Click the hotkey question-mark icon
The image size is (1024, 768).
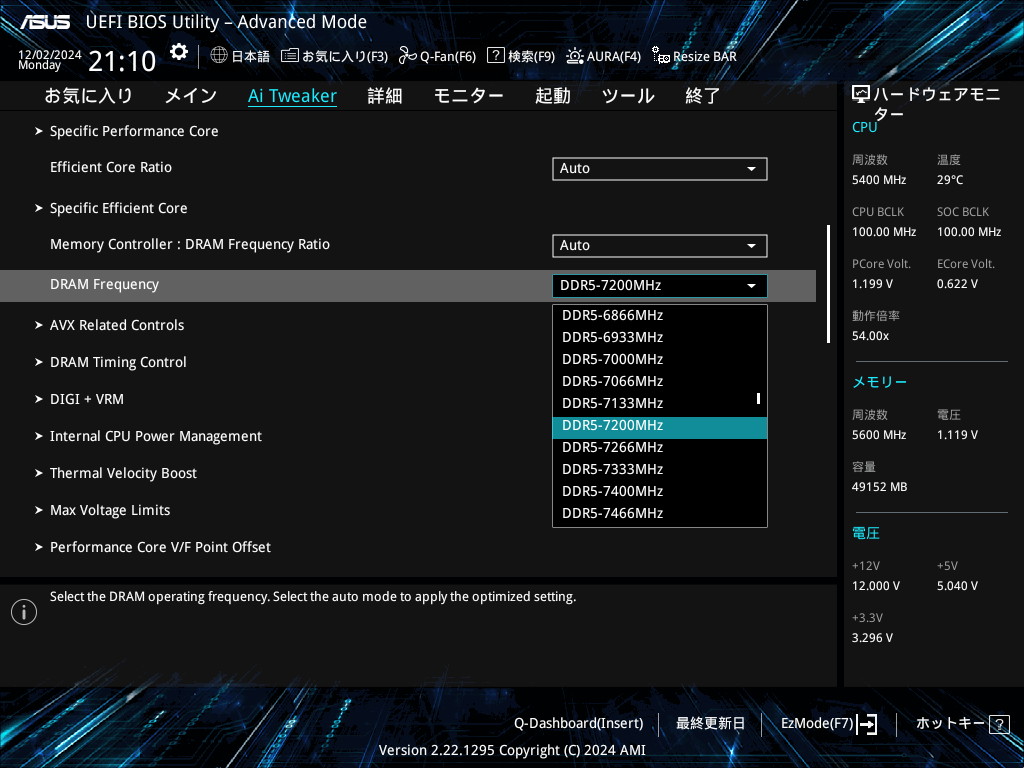pyautogui.click(x=999, y=724)
